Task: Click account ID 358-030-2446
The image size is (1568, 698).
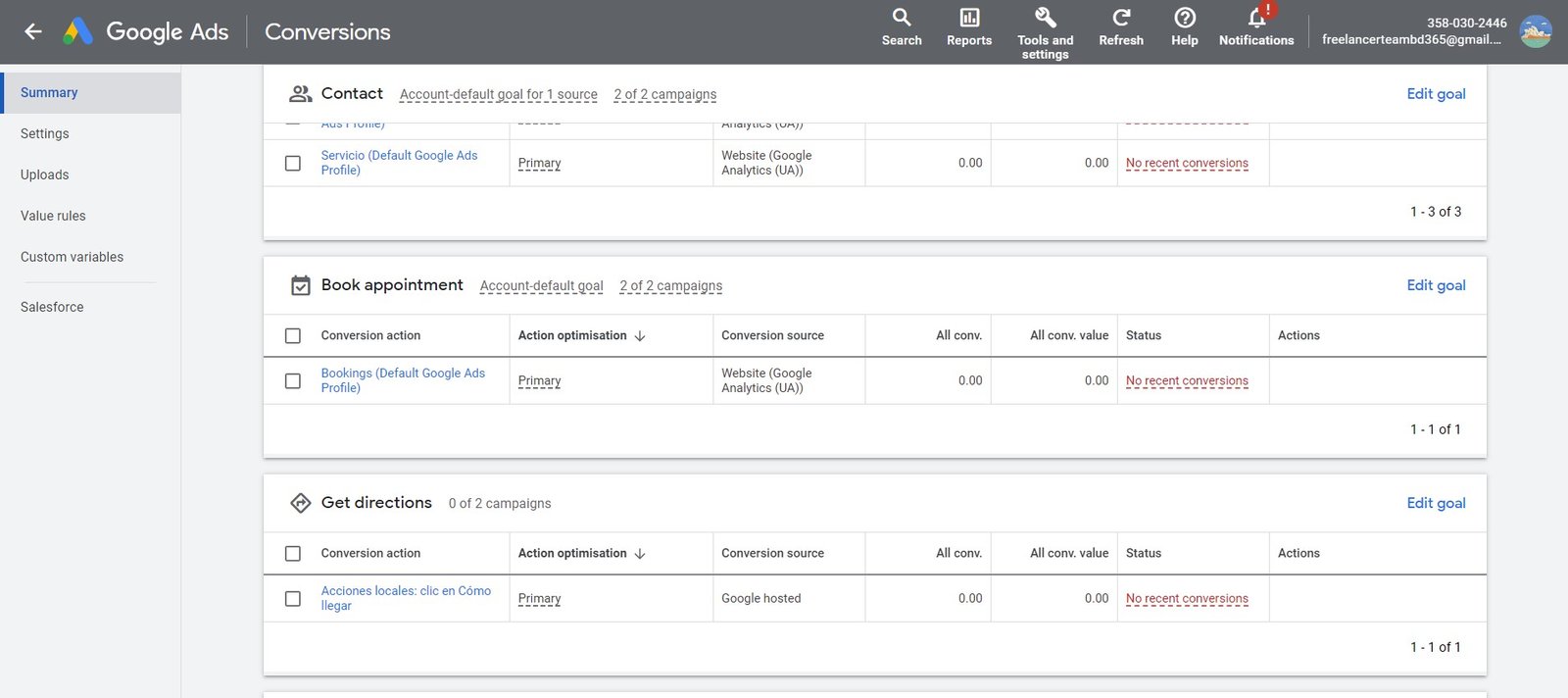Action: 1466,23
